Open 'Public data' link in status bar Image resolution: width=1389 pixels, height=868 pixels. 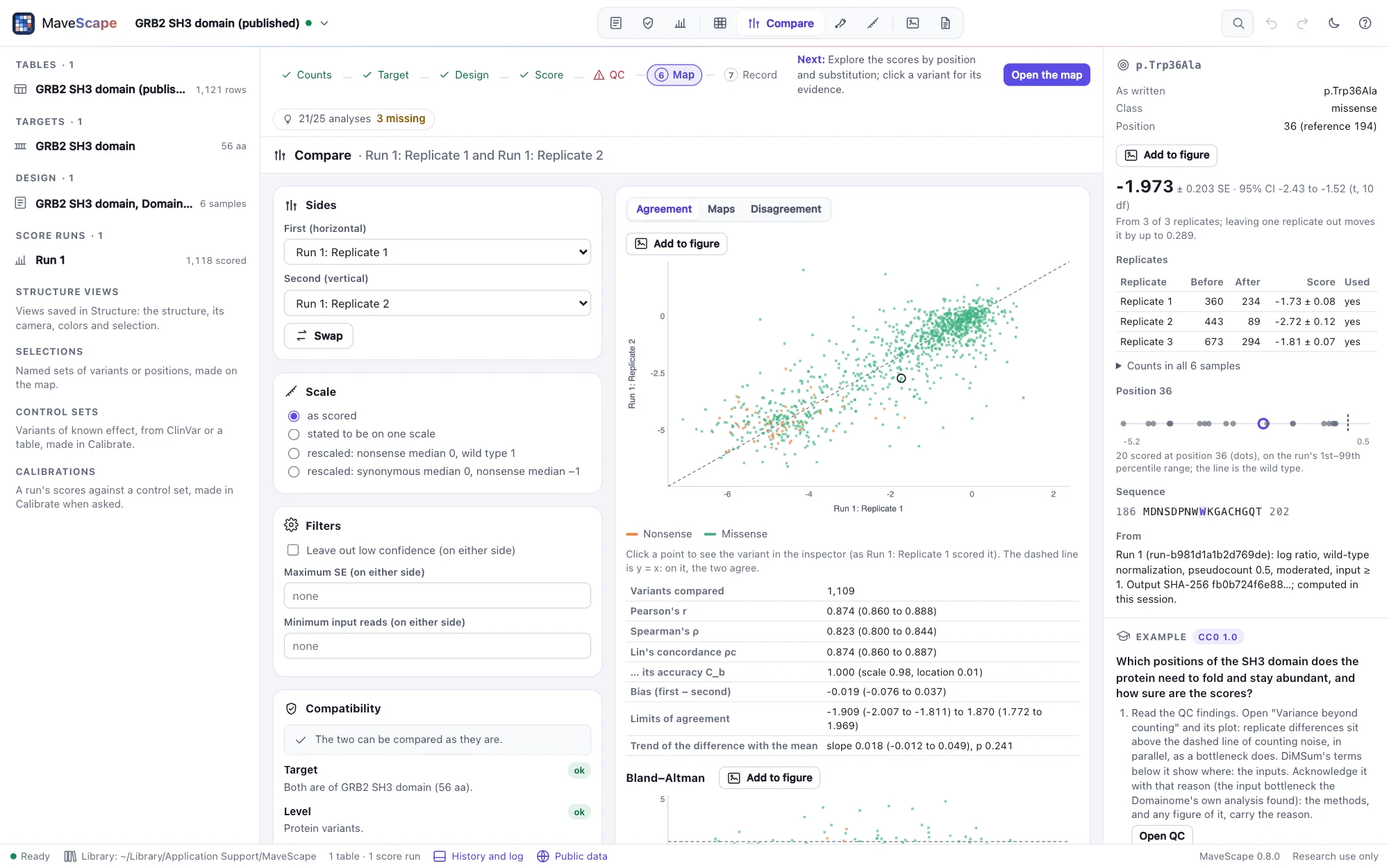(x=572, y=856)
